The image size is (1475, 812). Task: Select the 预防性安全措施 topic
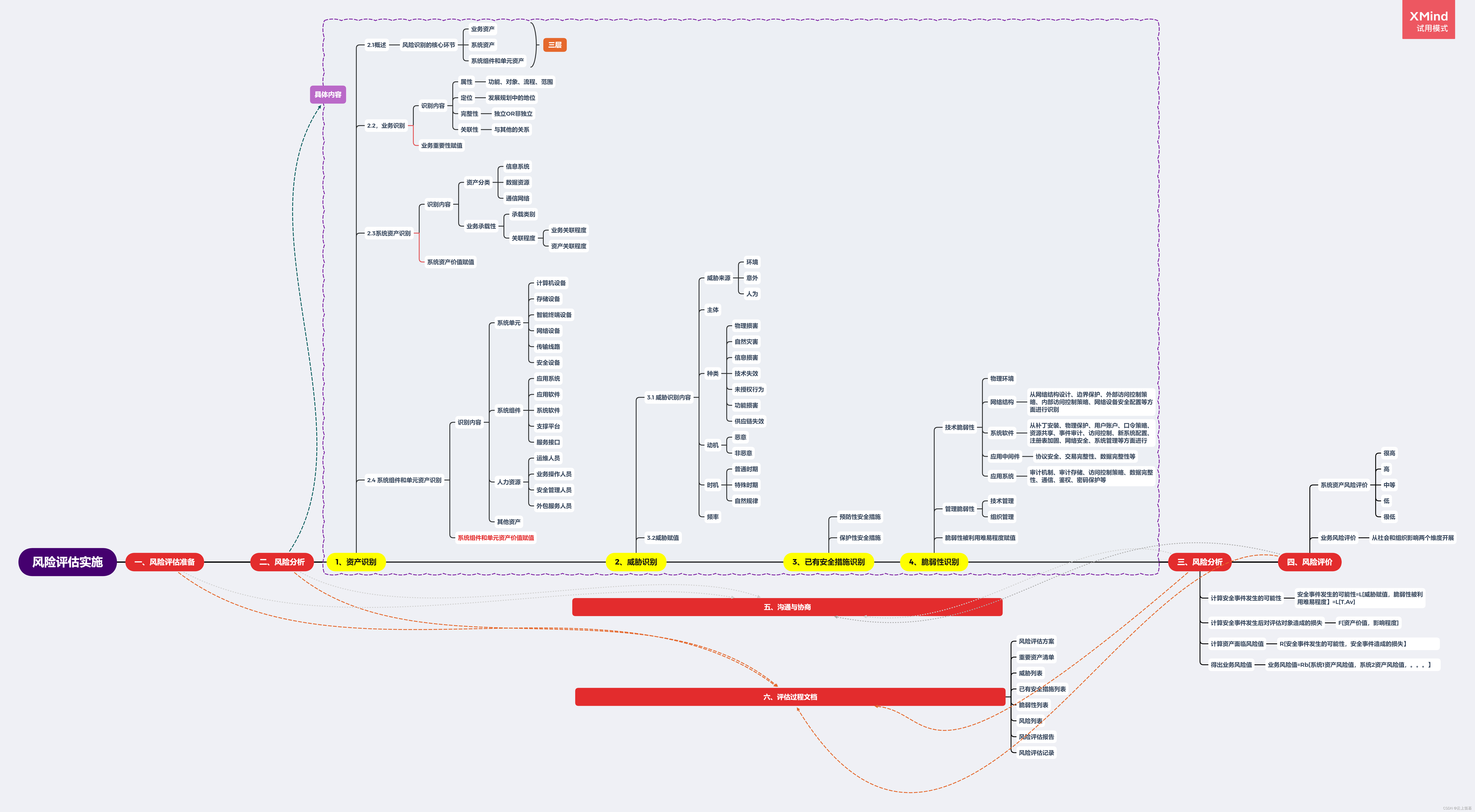pos(860,517)
